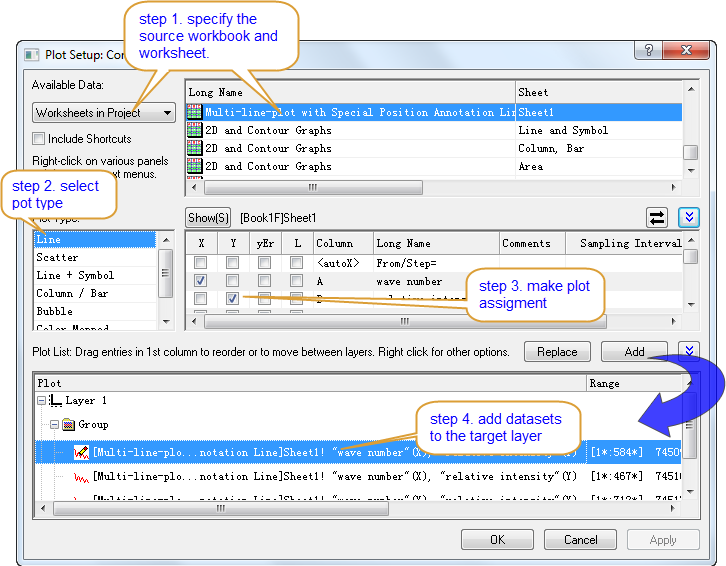Click the worksheet list scroll down arrow
Viewport: 726px width, 566px height.
(x=691, y=170)
